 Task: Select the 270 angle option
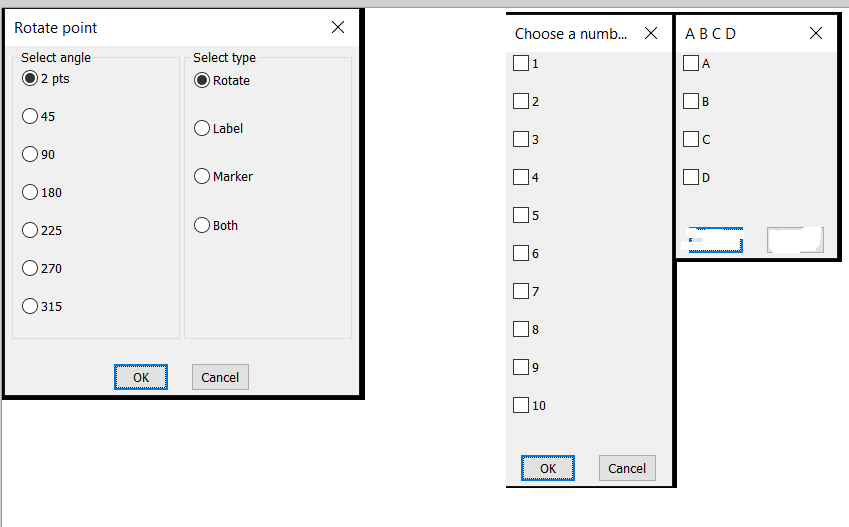coord(30,268)
